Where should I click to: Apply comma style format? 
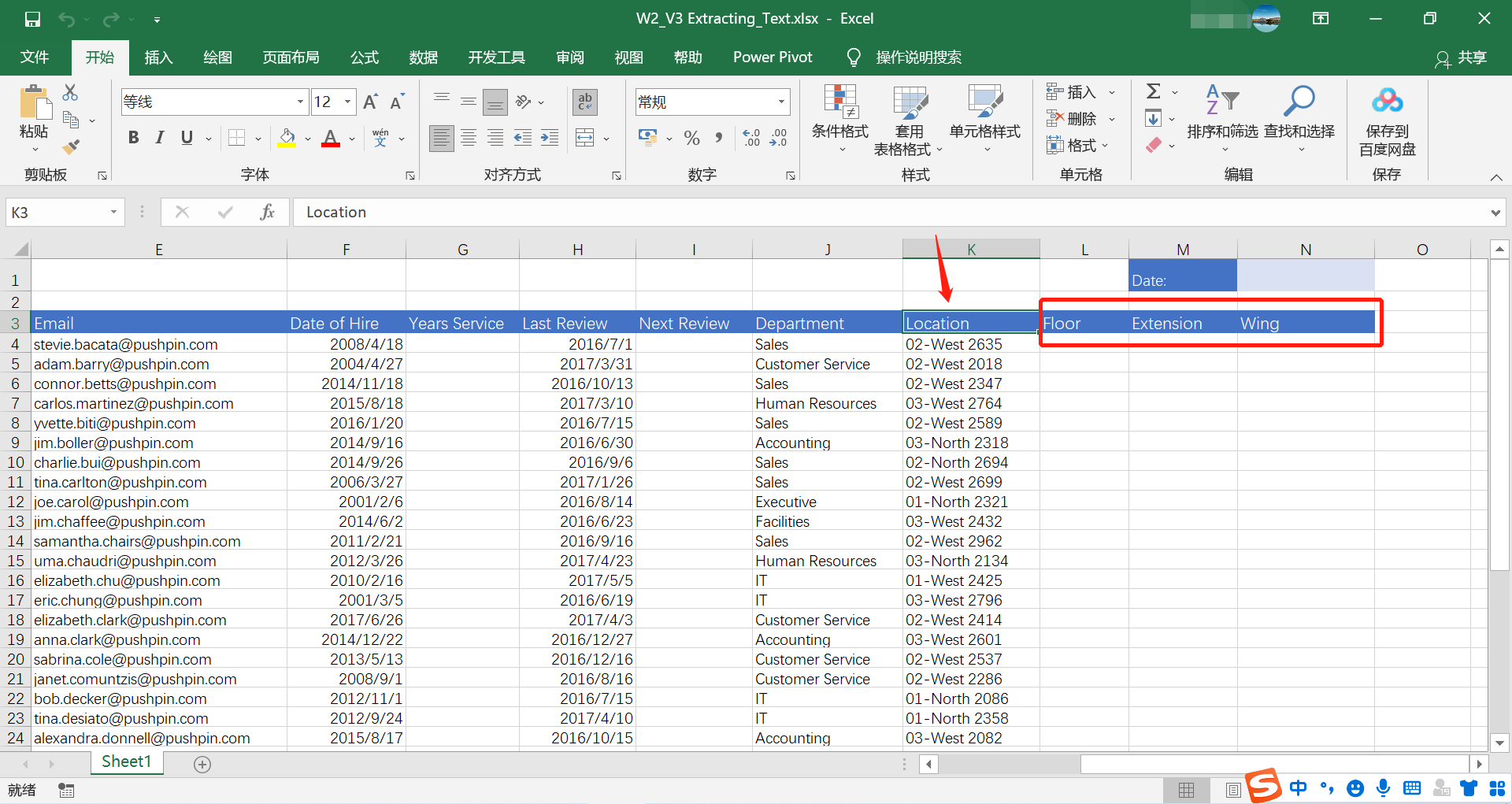click(x=719, y=139)
